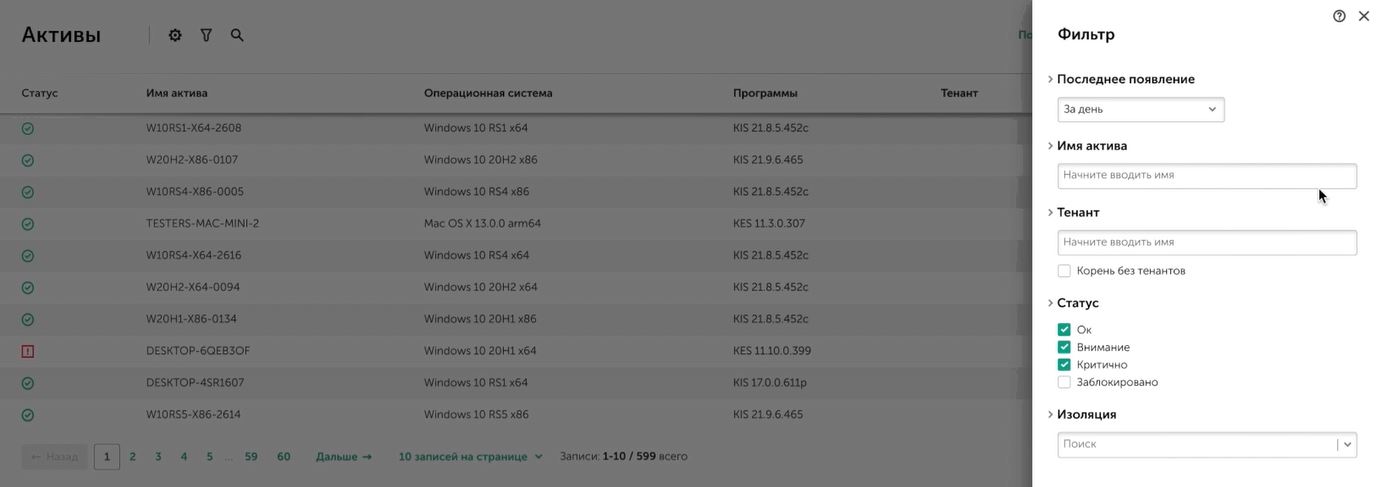Click the filter funnel icon
This screenshot has width=1377, height=487.
click(206, 35)
